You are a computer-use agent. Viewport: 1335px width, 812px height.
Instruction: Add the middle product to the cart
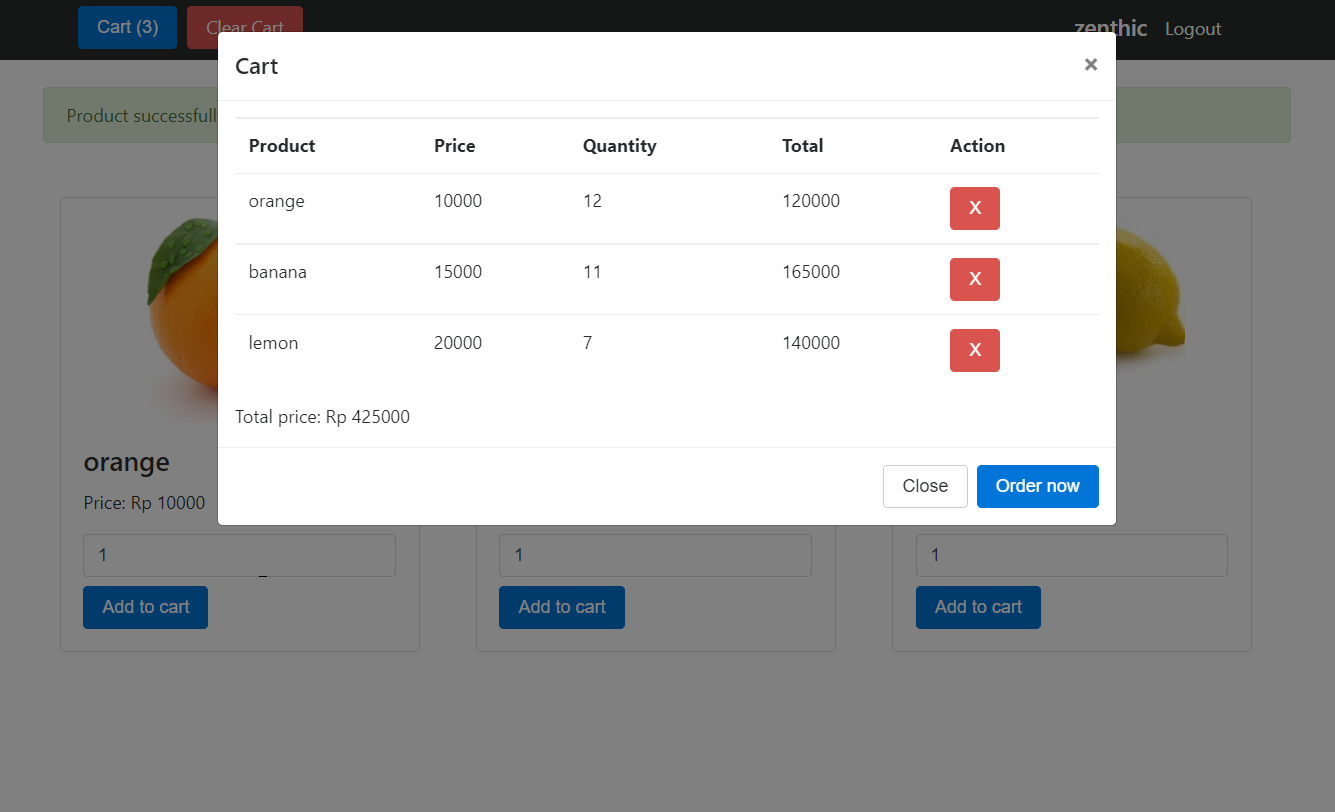561,607
